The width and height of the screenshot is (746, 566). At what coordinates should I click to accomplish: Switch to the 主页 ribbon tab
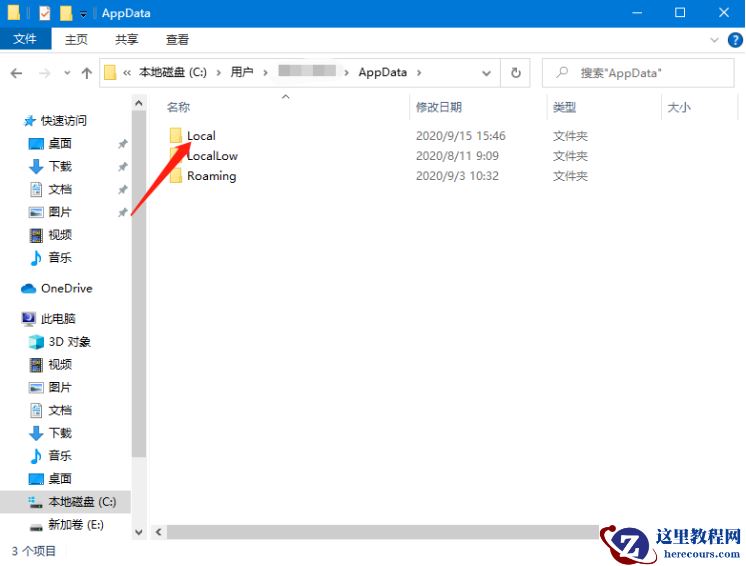76,39
